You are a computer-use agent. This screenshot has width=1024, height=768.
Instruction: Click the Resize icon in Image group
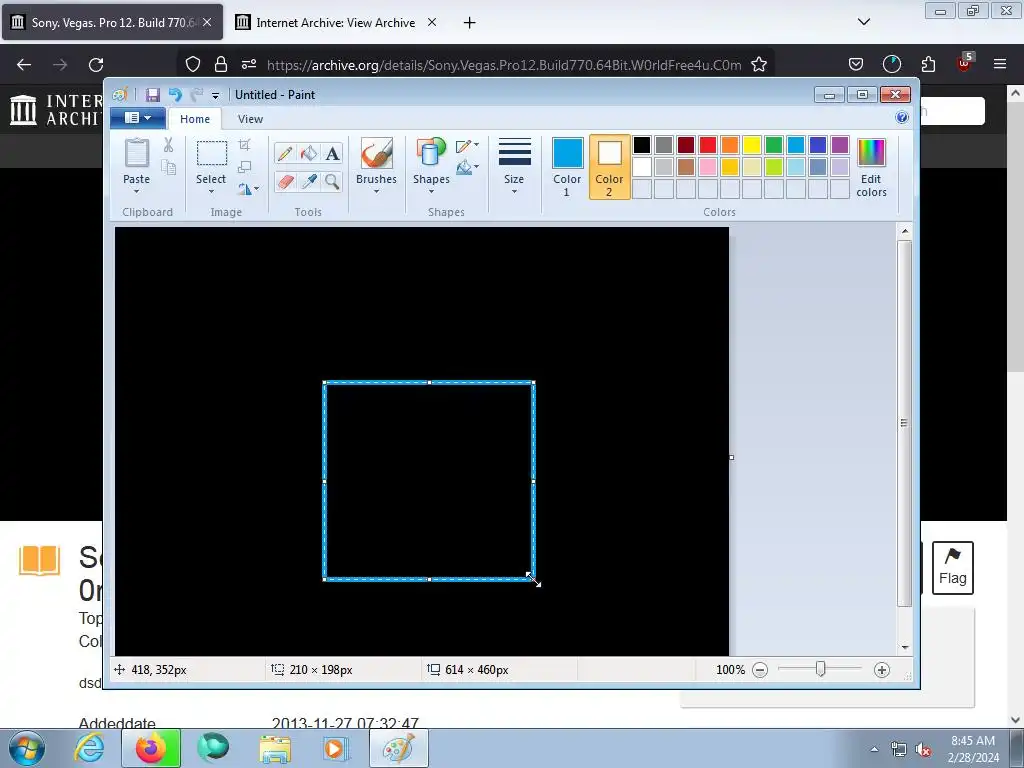[245, 167]
